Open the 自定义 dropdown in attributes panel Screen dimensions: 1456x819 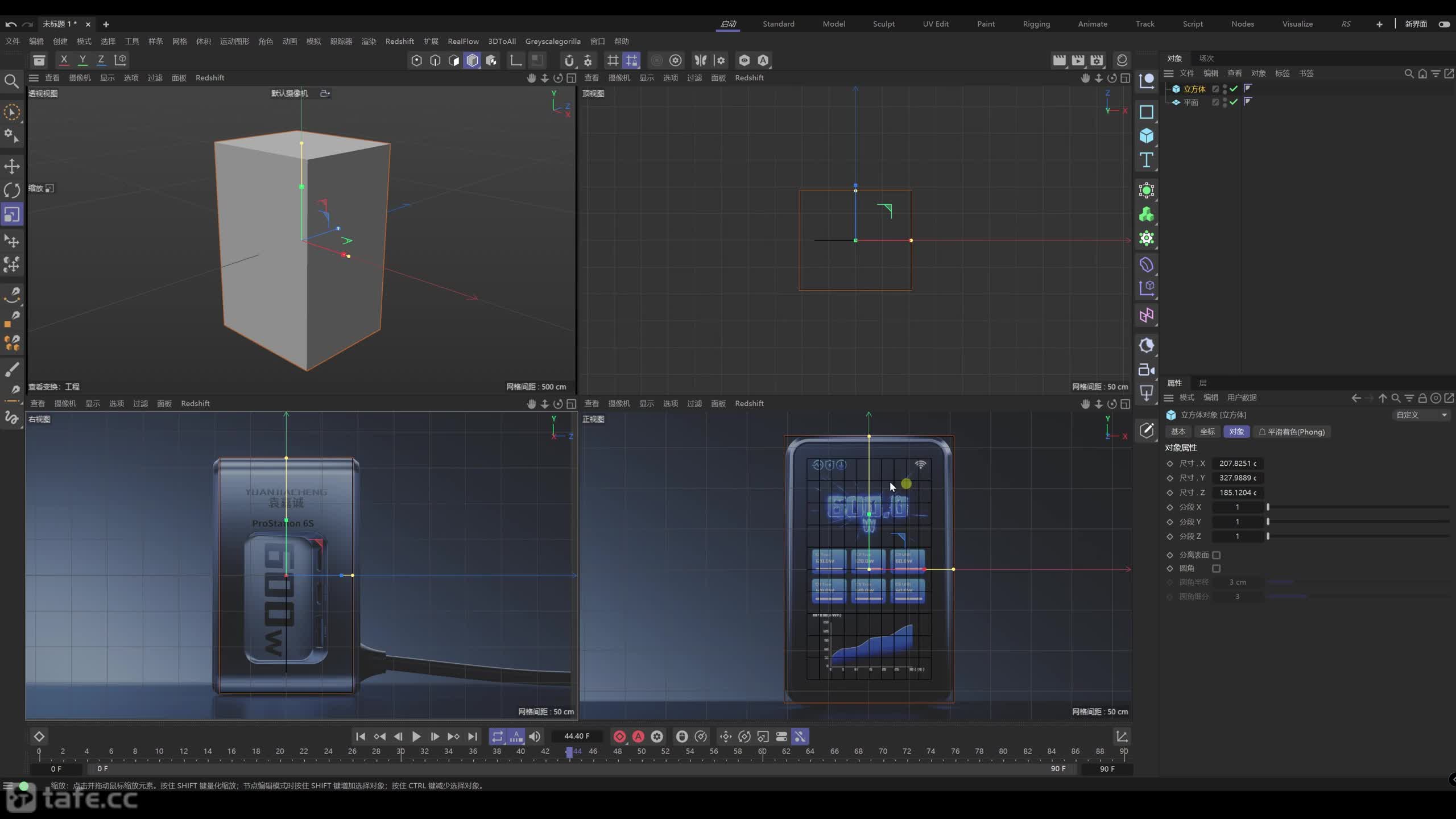pyautogui.click(x=1421, y=415)
